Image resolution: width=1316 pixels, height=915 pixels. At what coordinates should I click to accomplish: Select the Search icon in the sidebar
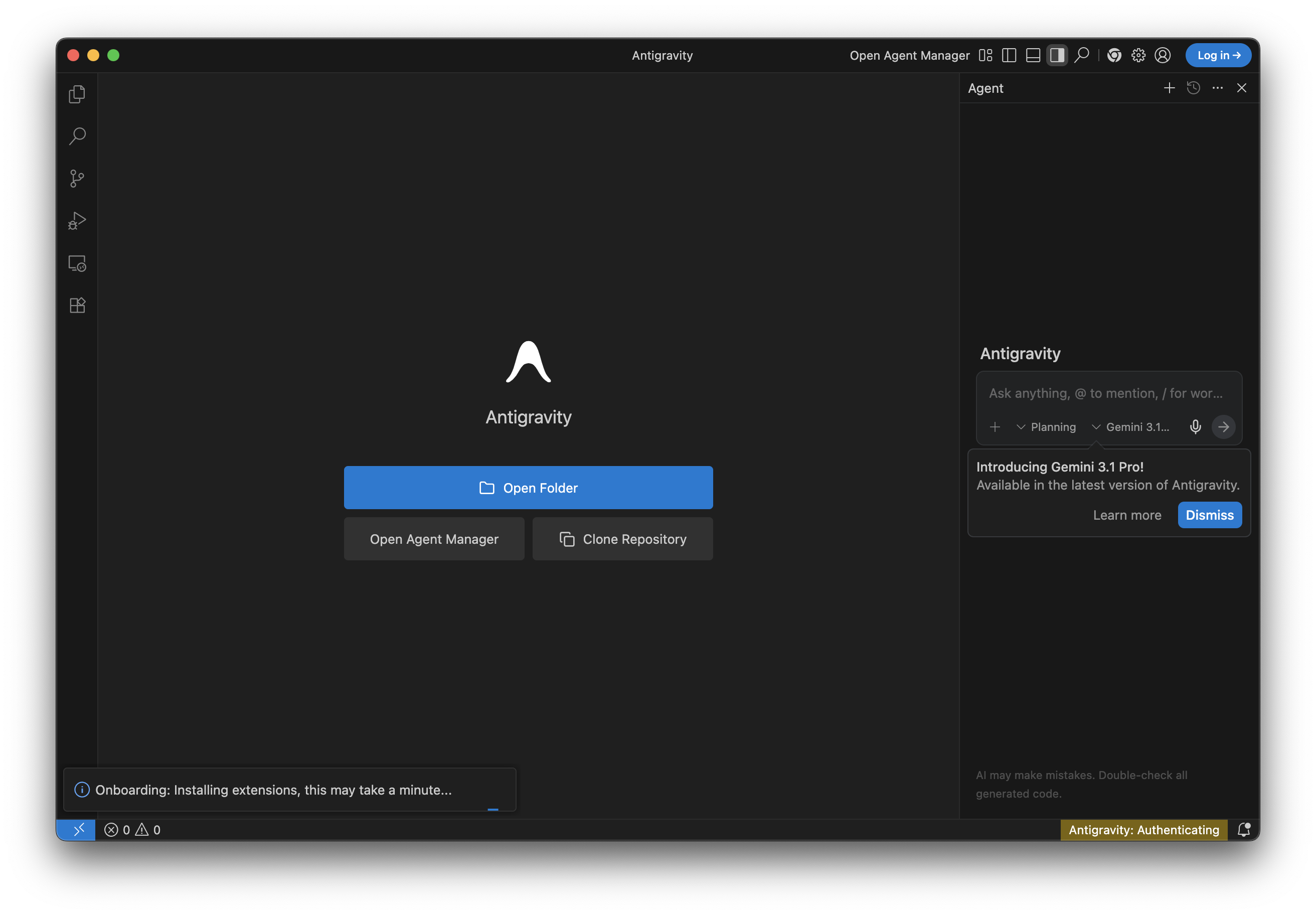tap(77, 136)
